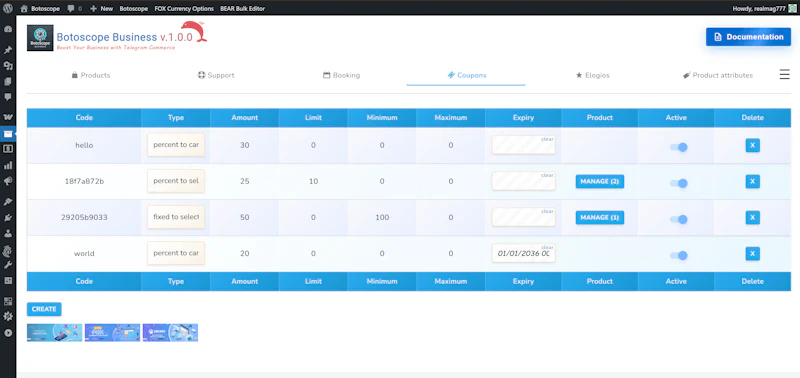This screenshot has height=378, width=800.
Task: Click the coupon code world
Action: [84, 254]
